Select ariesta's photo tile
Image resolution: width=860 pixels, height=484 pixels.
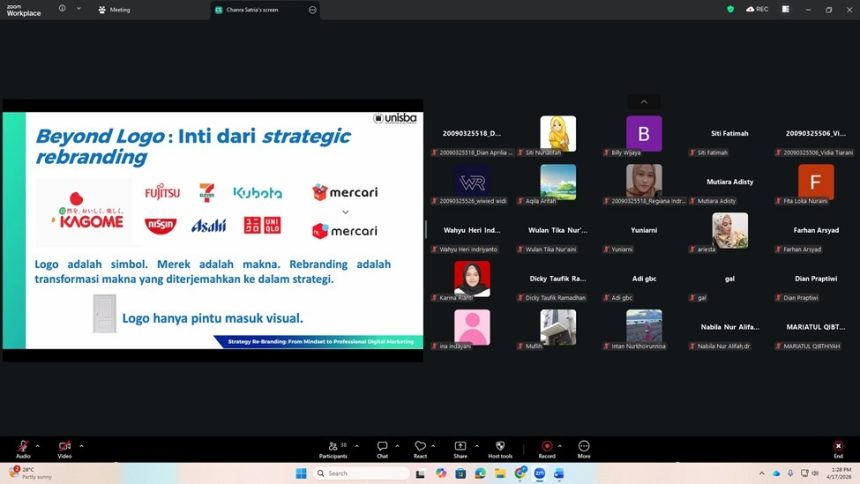point(729,230)
